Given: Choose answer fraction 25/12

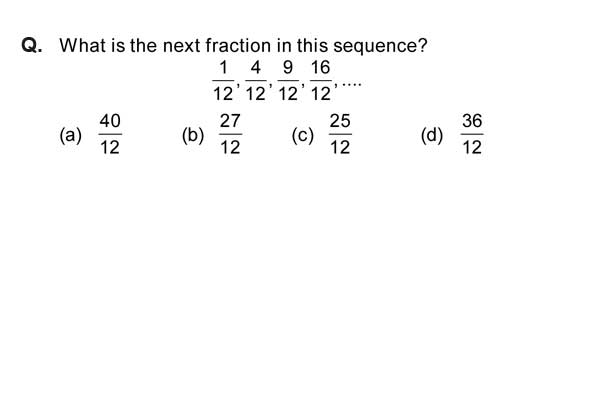Looking at the screenshot, I should pyautogui.click(x=340, y=134).
